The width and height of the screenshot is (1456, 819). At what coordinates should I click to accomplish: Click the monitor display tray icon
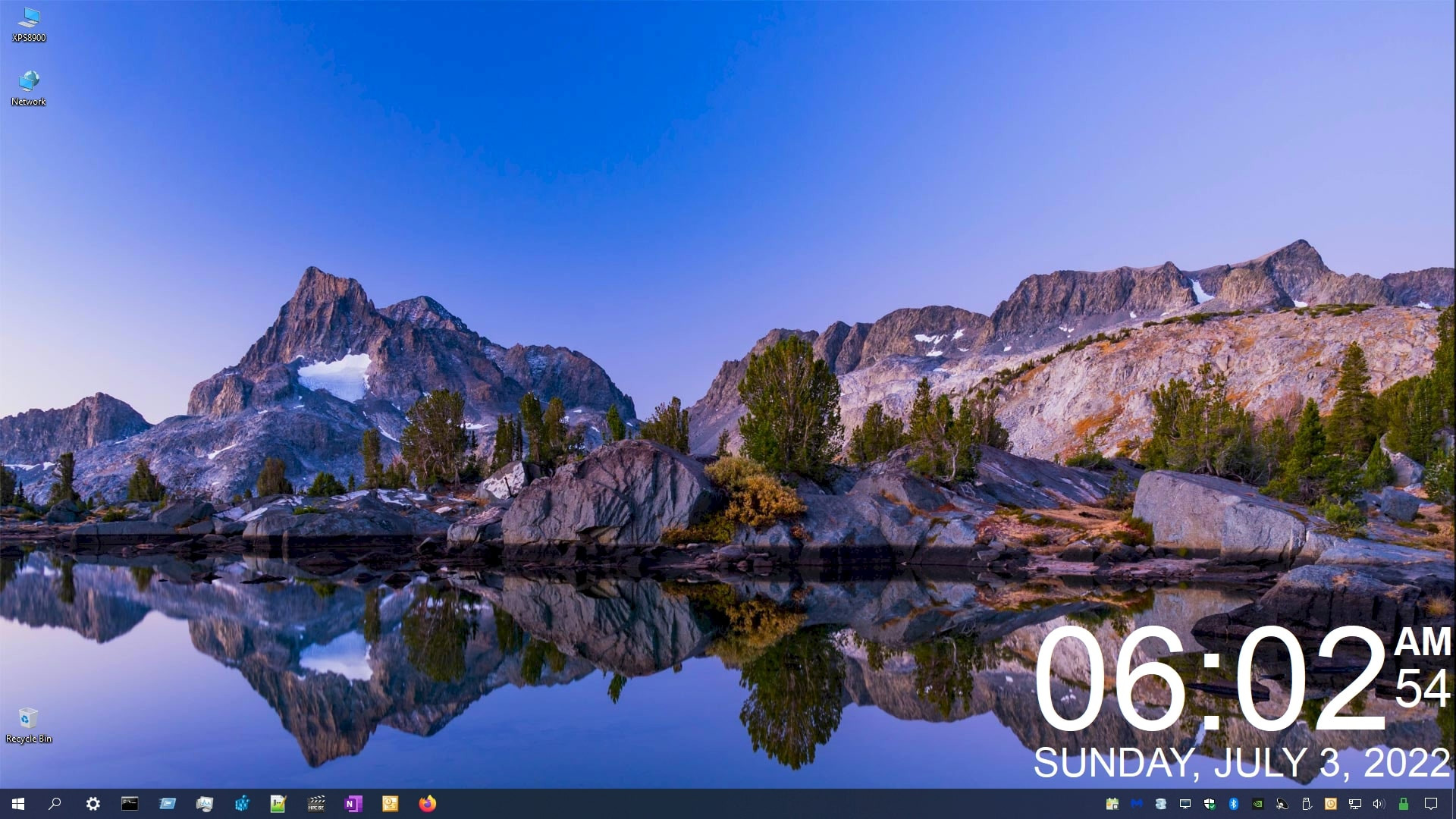tap(1185, 804)
